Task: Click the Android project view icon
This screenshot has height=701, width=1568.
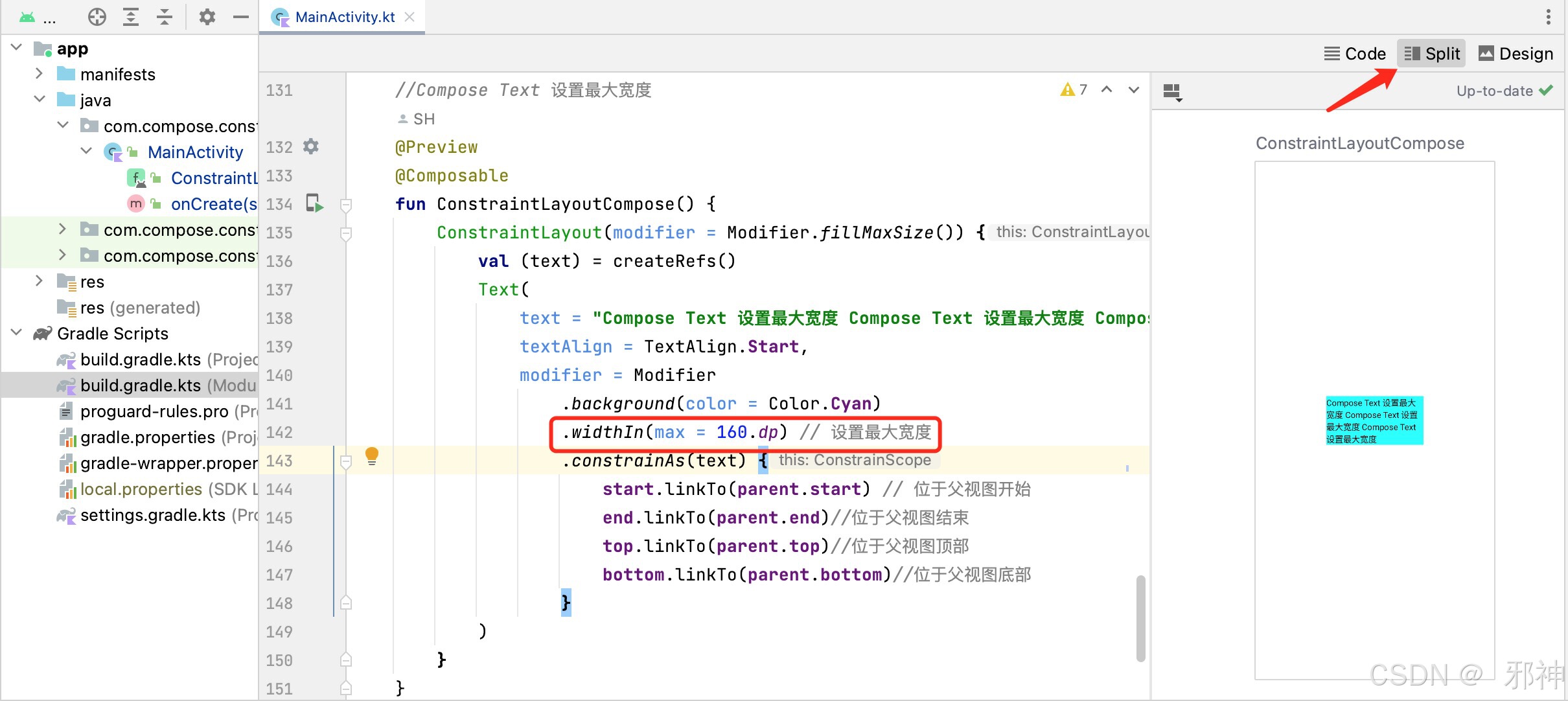Action: click(27, 17)
